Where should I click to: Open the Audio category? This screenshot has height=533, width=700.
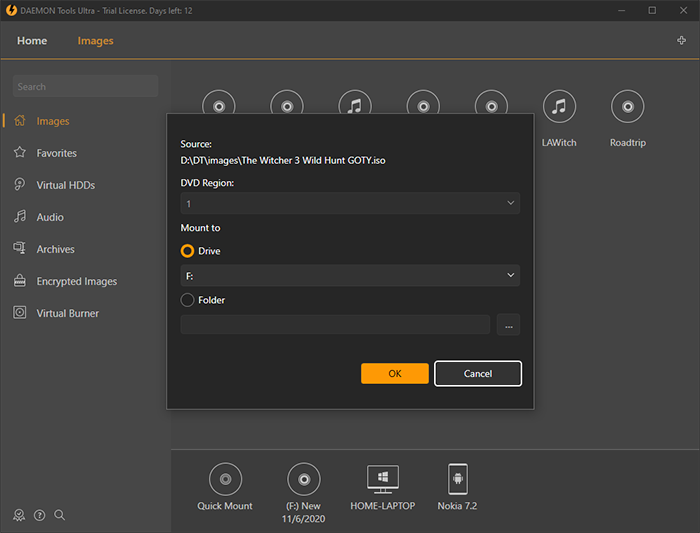50,217
